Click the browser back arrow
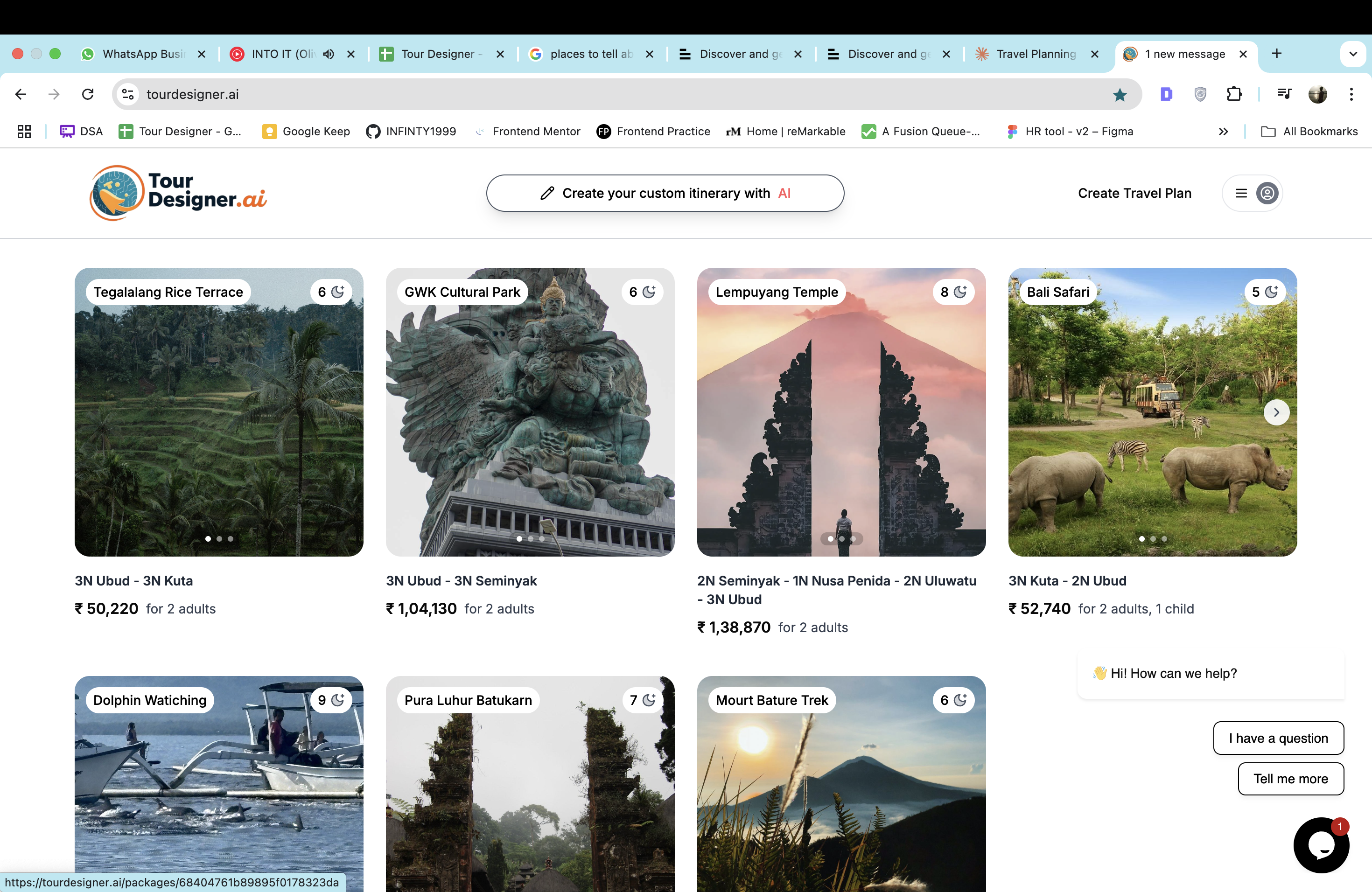 click(x=21, y=94)
